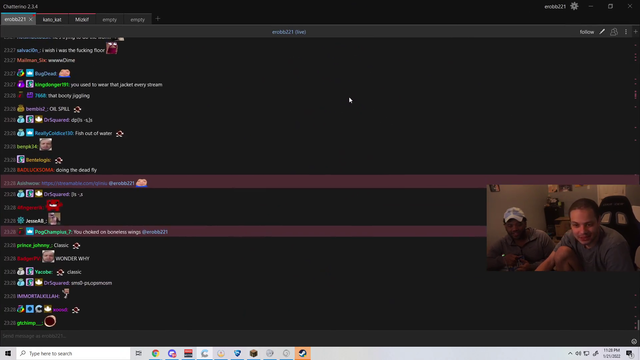This screenshot has height=360, width=640.
Task: Click username bembis2_
Action: coord(36,109)
